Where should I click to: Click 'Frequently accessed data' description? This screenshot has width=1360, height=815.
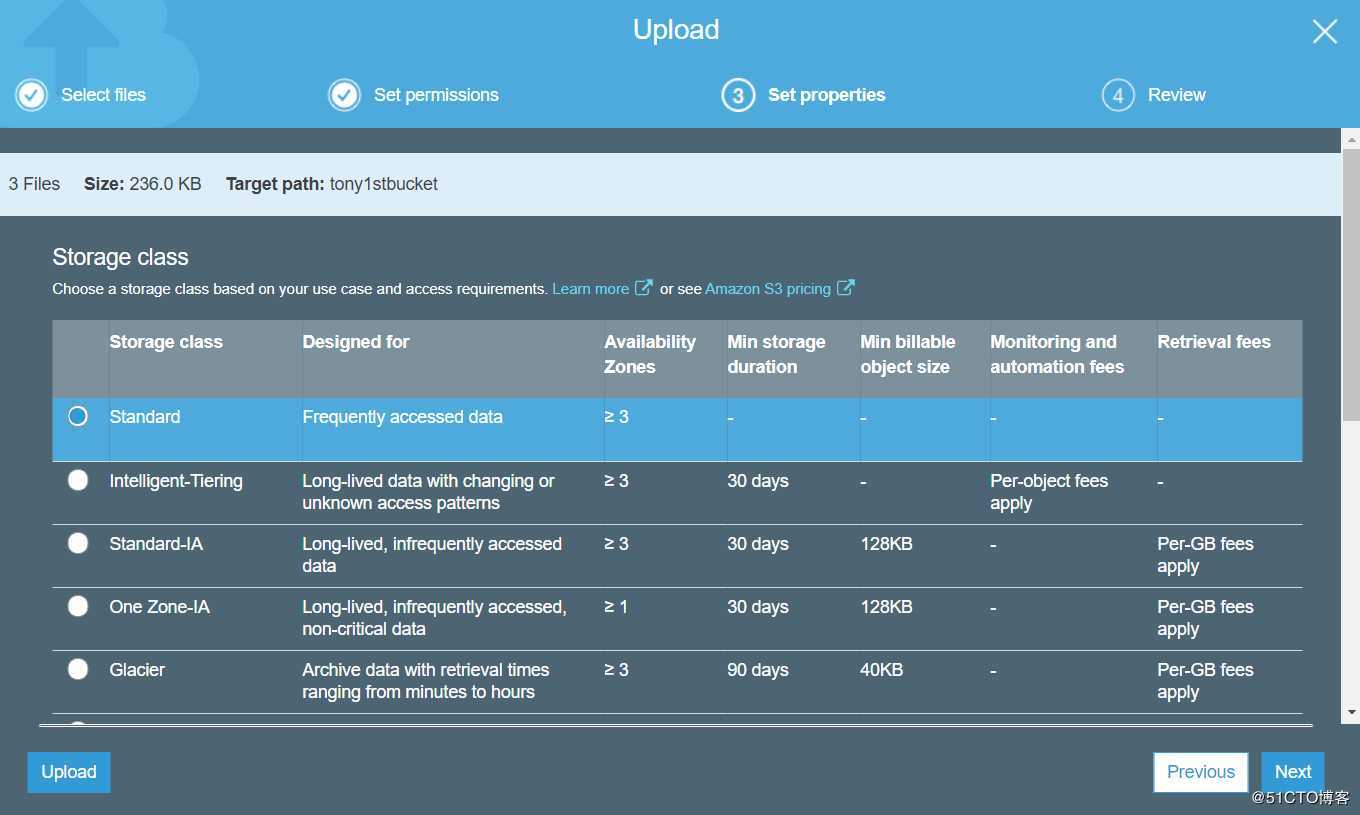402,417
